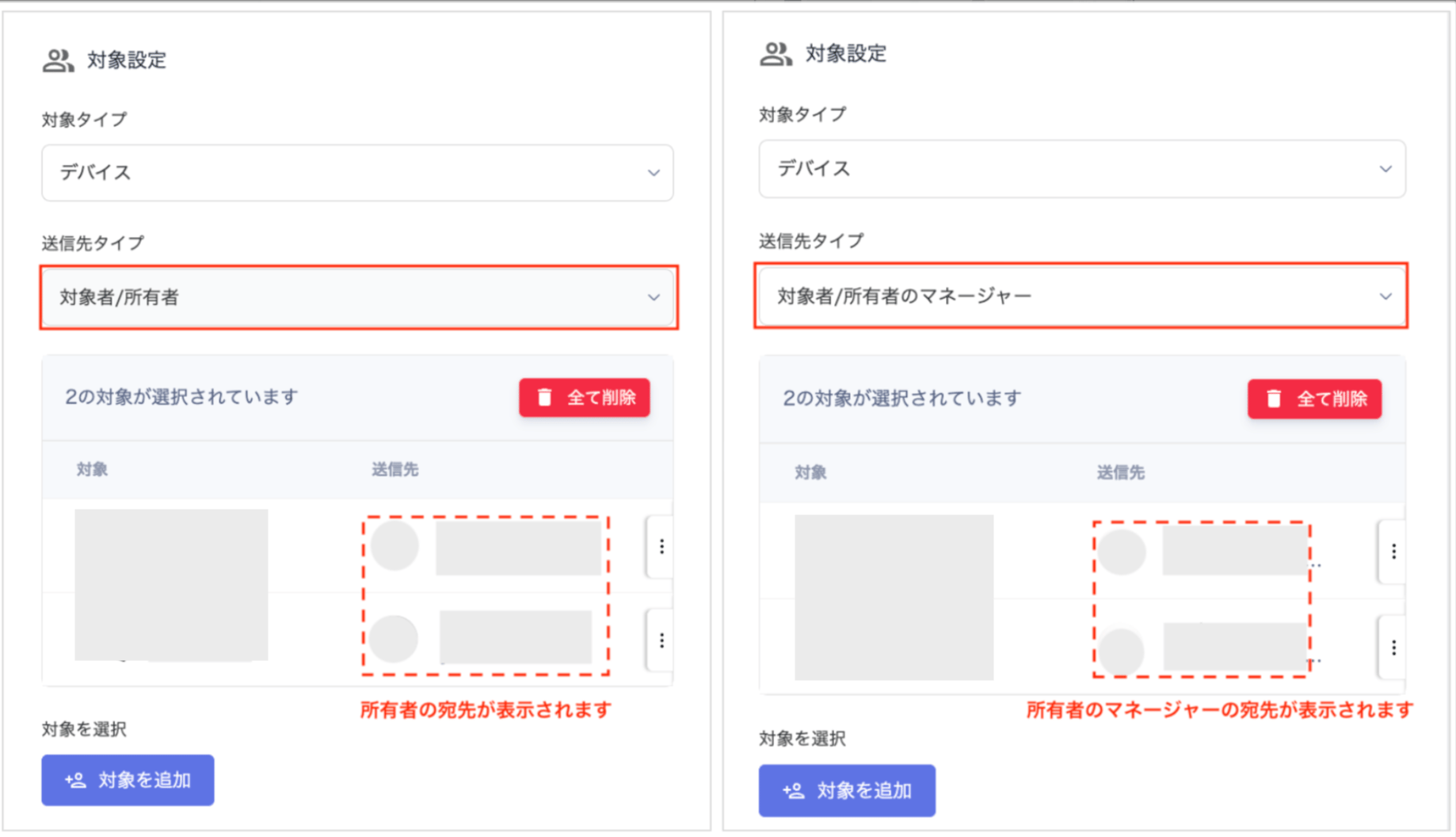Click 対象設定 heading in left panel
The image size is (1456, 837).
tap(127, 60)
